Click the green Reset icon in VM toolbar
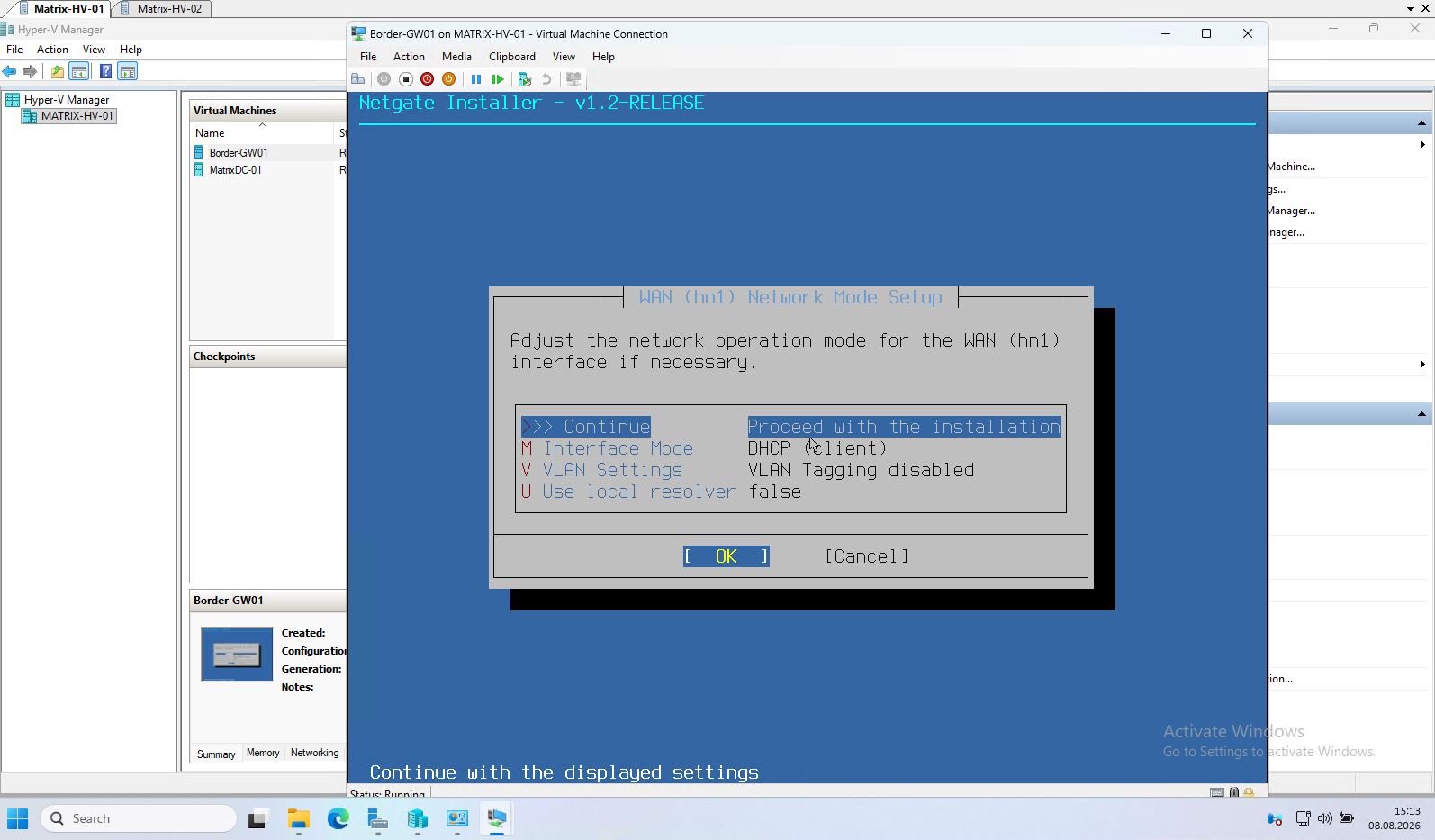This screenshot has height=840, width=1435. coord(498,79)
